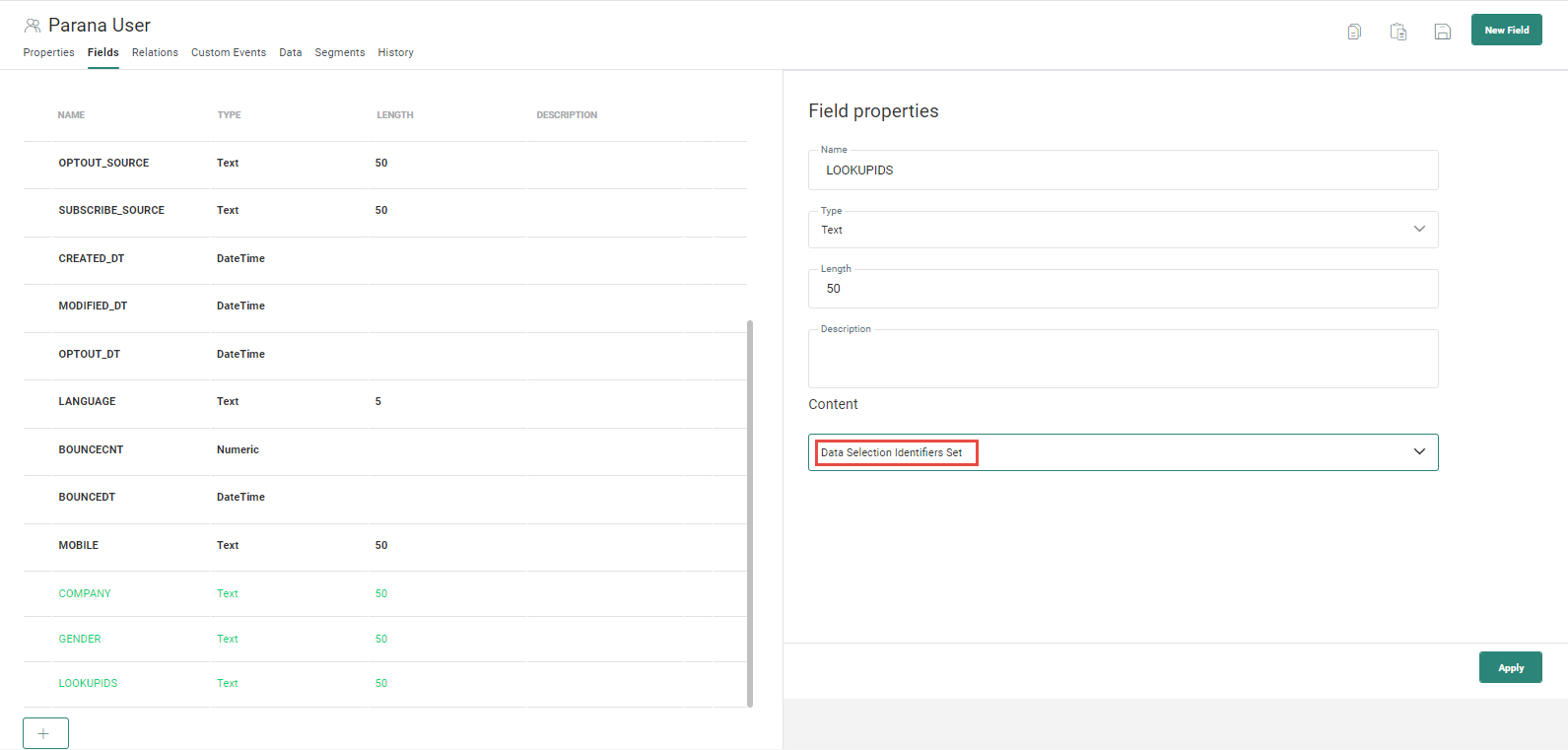Click the copy fields icon in the header

[x=1354, y=32]
